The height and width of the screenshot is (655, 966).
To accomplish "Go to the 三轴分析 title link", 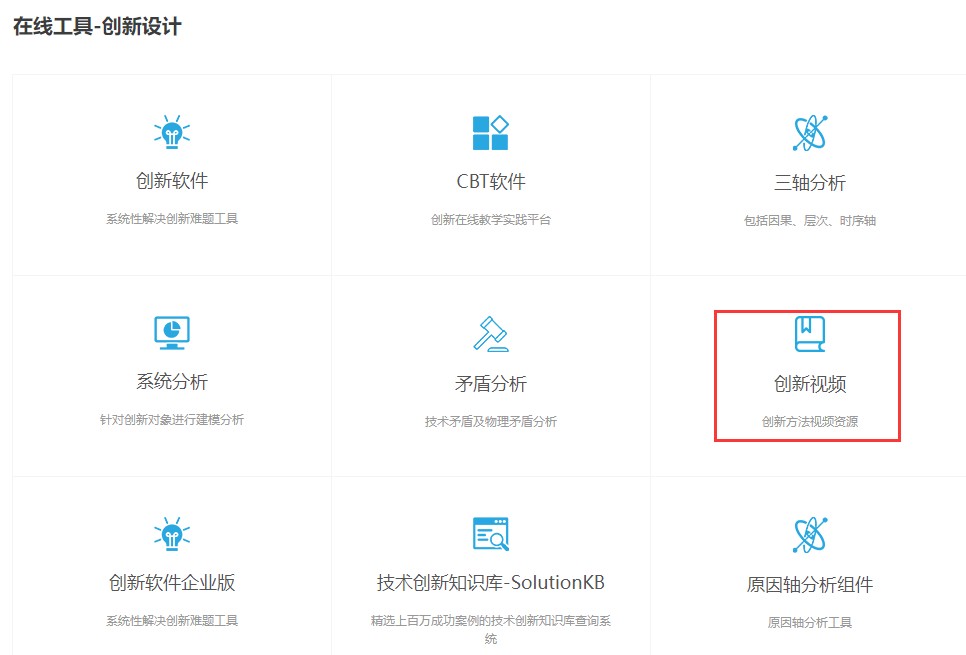I will click(809, 183).
